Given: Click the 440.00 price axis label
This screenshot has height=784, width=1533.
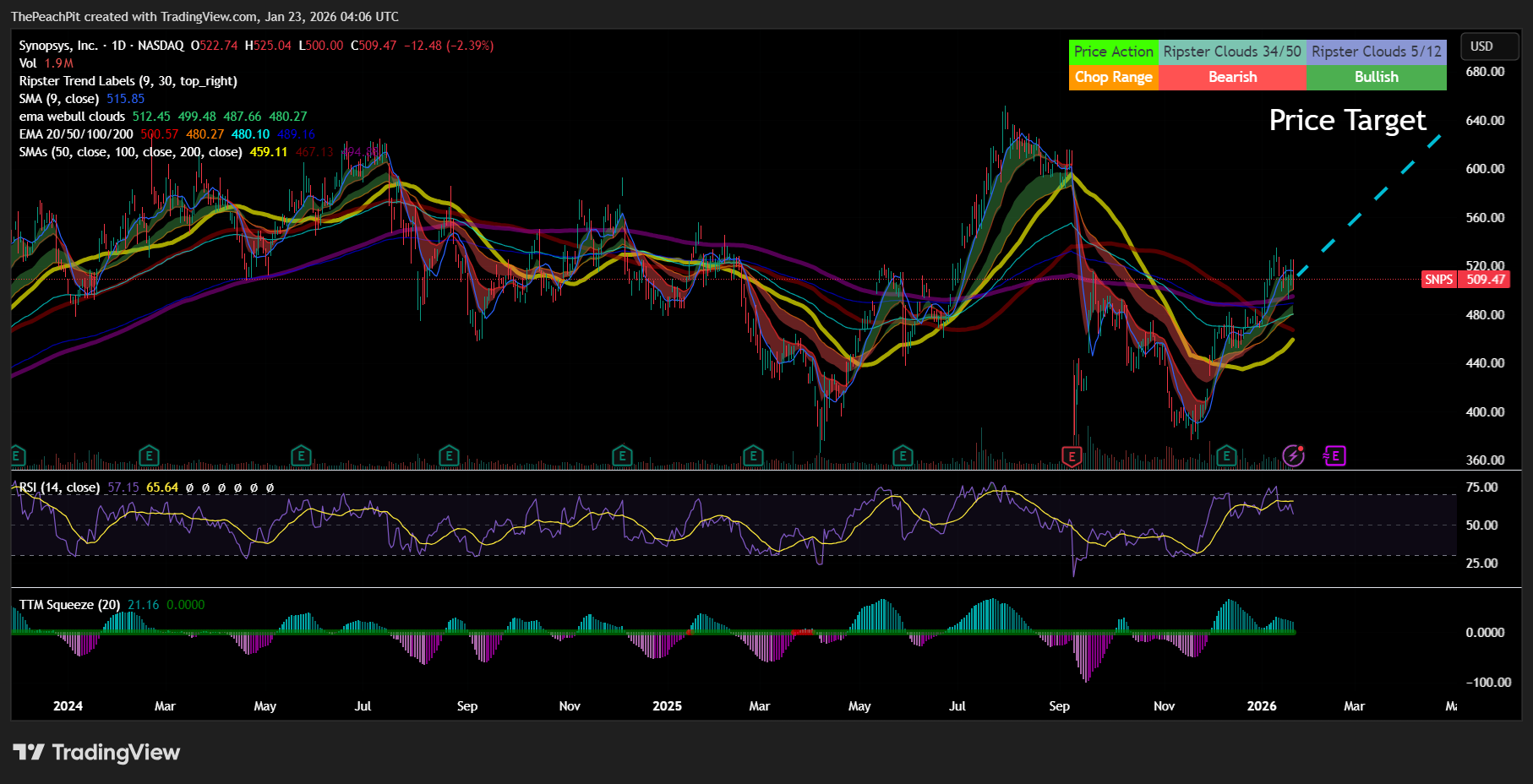Looking at the screenshot, I should 1485,363.
